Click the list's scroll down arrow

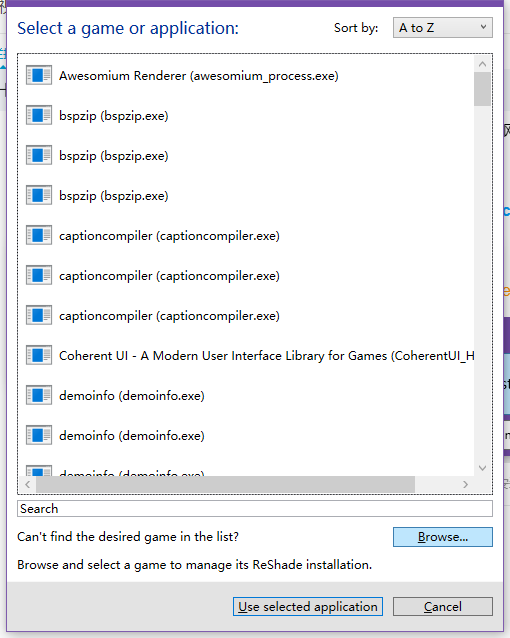[482, 468]
